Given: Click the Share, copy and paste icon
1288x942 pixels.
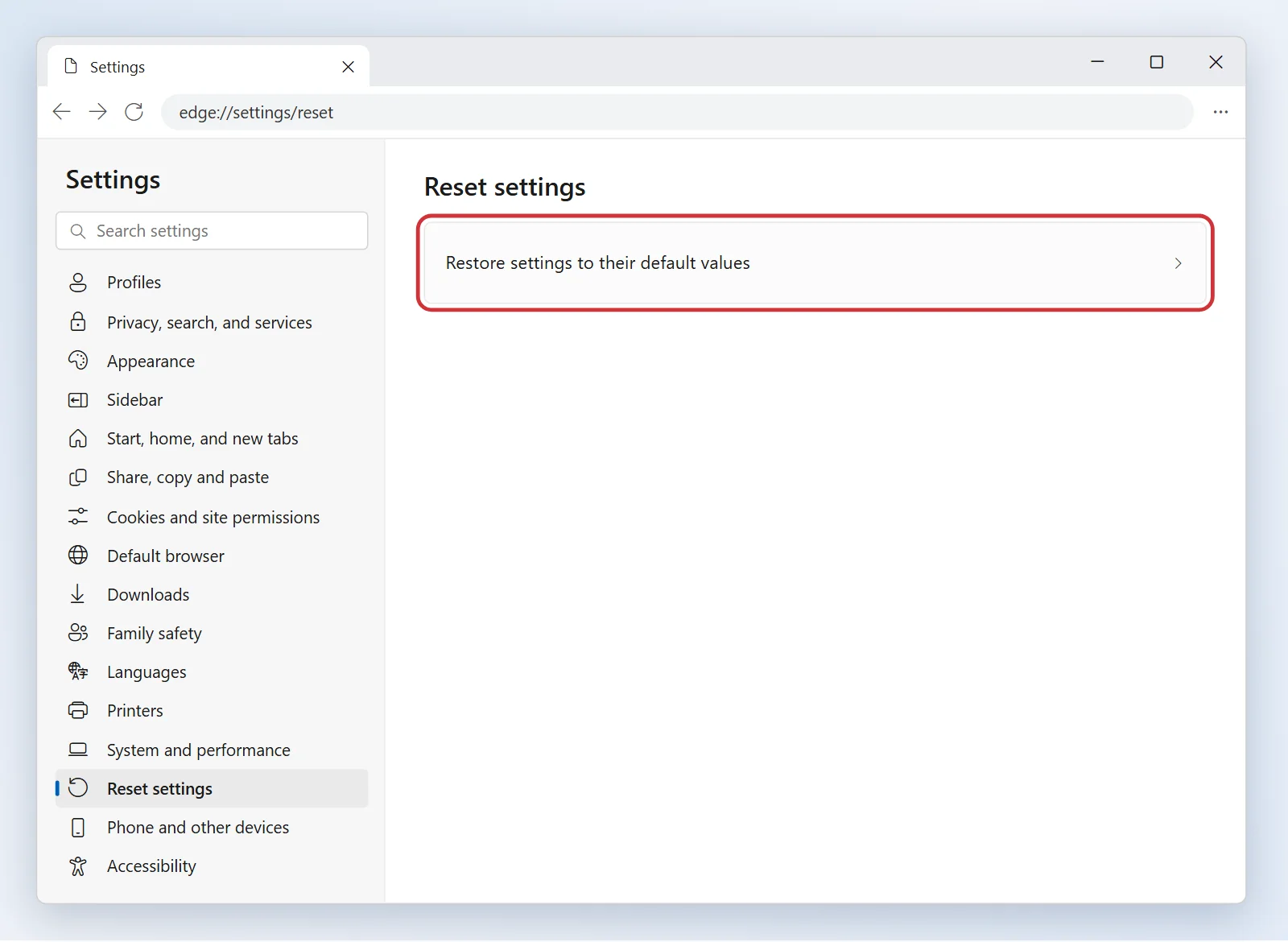Looking at the screenshot, I should [x=78, y=477].
